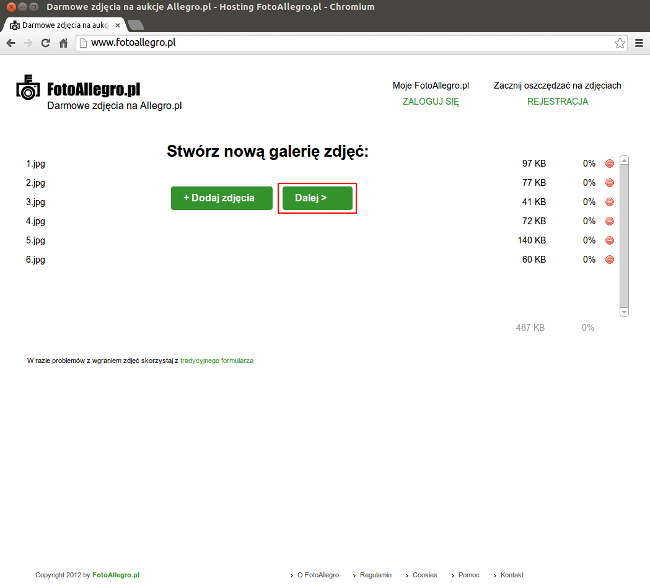Open the REJESTRACJA link
The image size is (650, 586).
(558, 102)
